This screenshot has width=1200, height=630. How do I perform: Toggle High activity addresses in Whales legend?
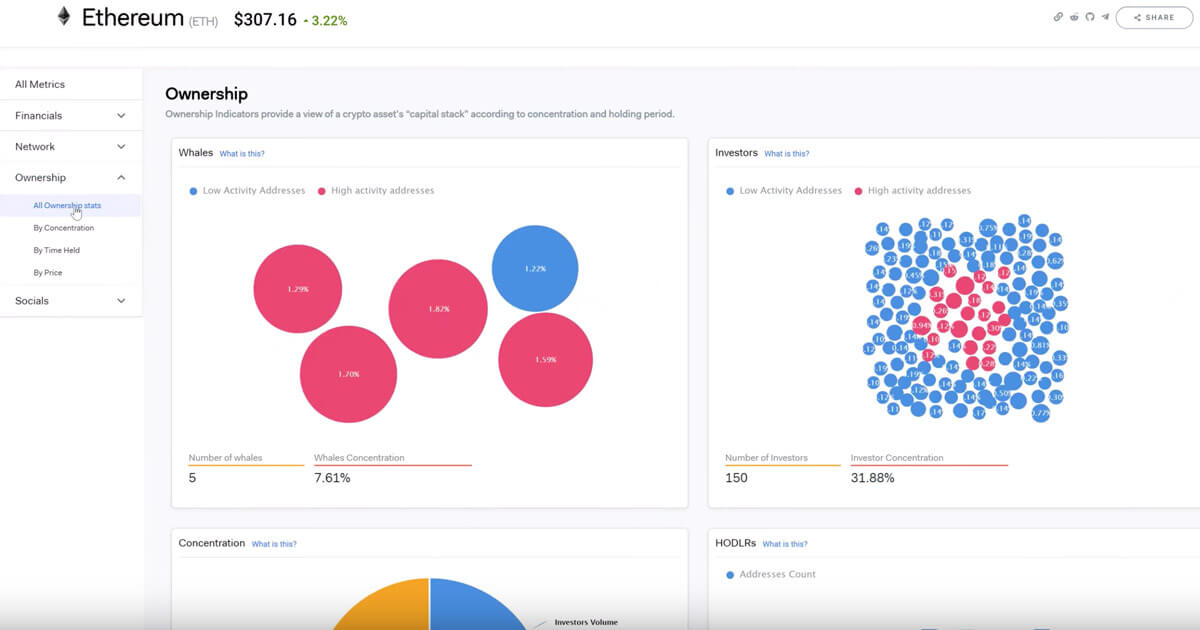pyautogui.click(x=376, y=190)
